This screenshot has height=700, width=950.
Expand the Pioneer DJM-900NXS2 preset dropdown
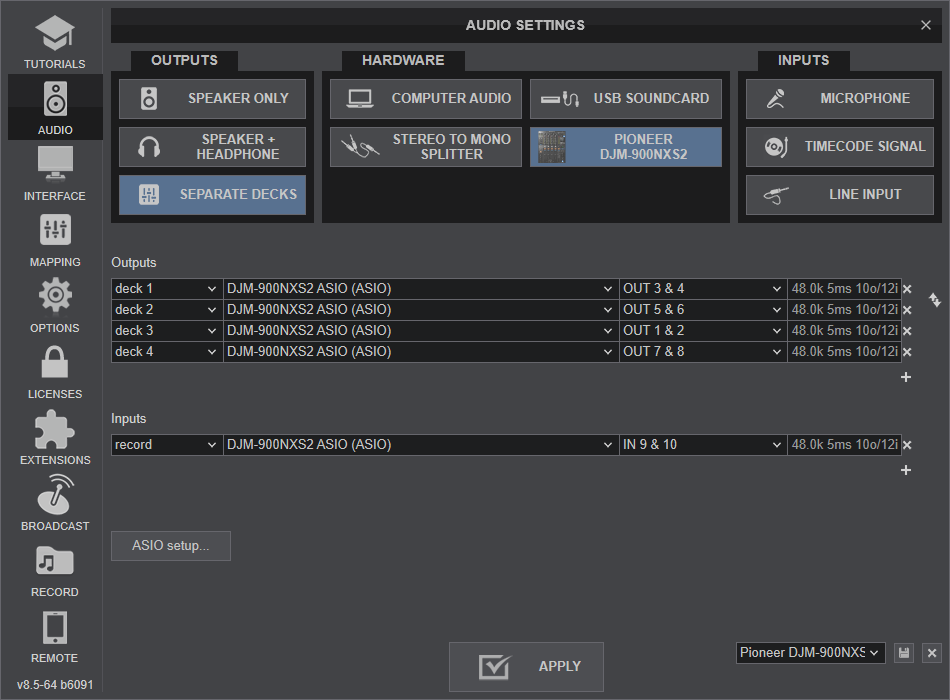pyautogui.click(x=810, y=653)
